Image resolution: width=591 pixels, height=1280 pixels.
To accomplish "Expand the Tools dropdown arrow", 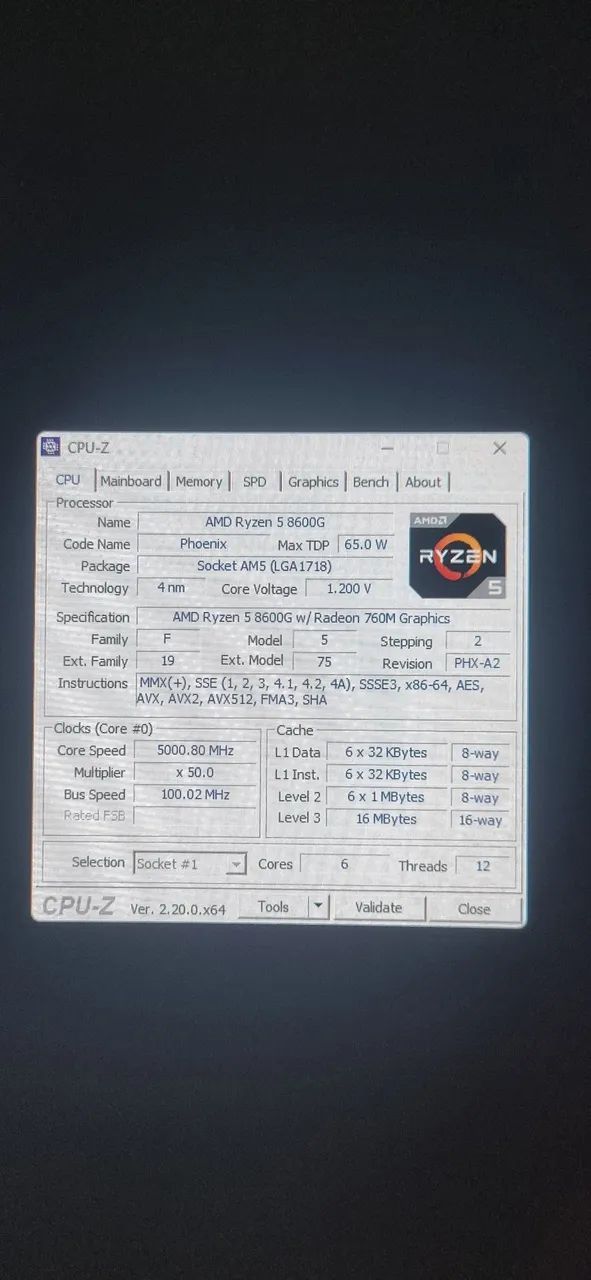I will pyautogui.click(x=318, y=907).
